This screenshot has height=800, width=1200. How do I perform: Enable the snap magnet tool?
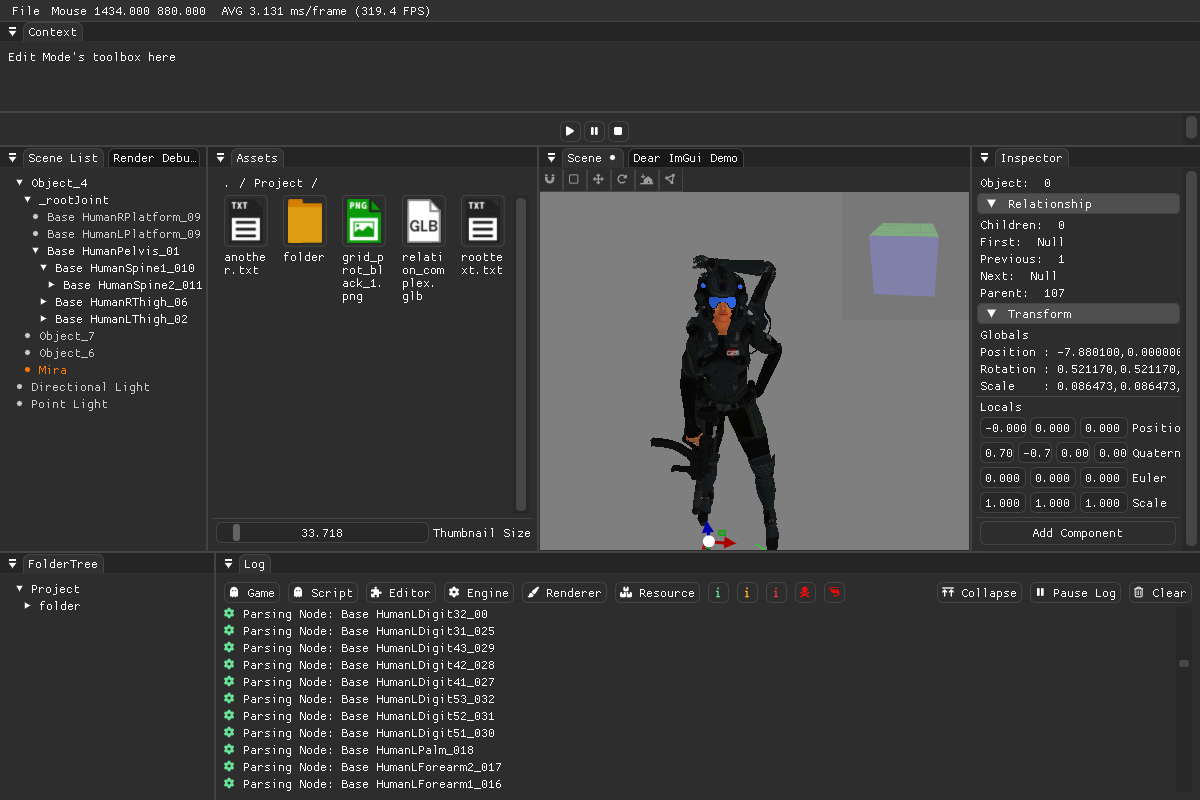pos(550,179)
